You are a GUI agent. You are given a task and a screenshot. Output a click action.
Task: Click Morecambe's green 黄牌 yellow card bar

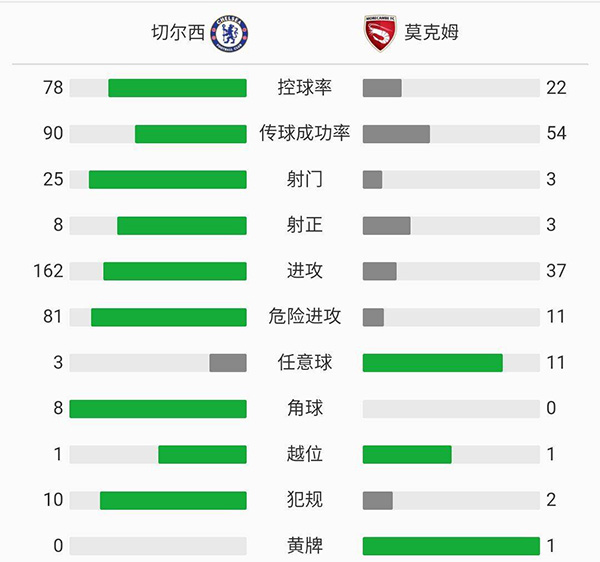[451, 546]
